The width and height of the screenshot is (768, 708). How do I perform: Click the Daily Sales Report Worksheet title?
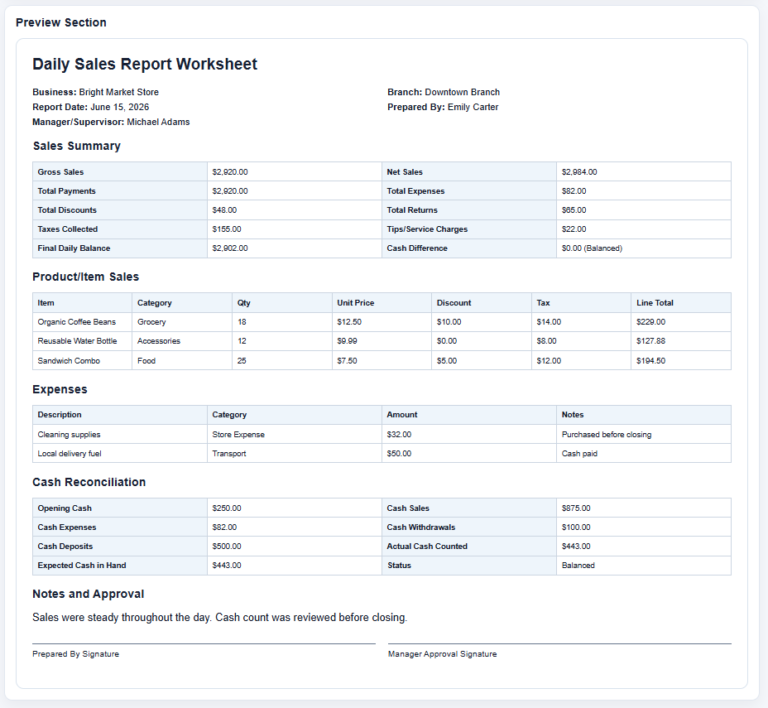coord(144,64)
